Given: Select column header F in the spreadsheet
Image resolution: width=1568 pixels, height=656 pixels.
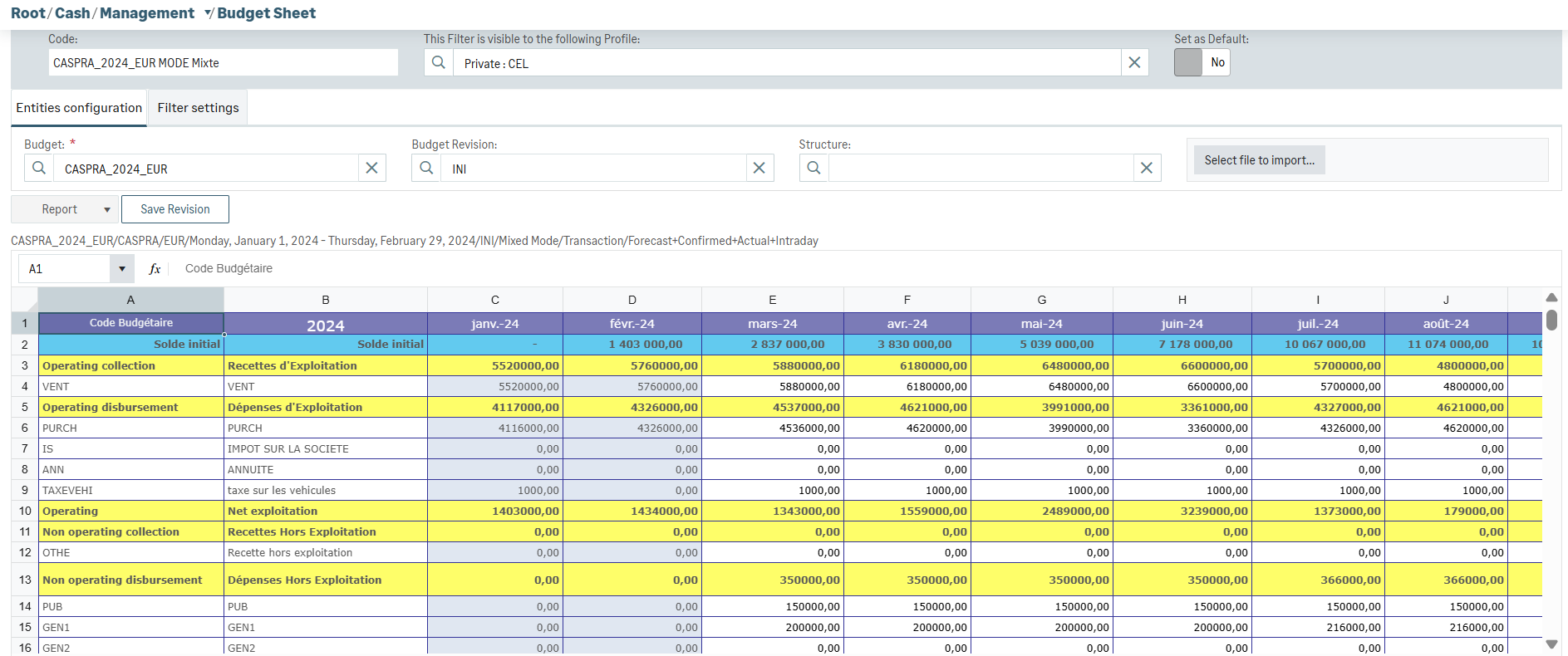Looking at the screenshot, I should tap(907, 300).
